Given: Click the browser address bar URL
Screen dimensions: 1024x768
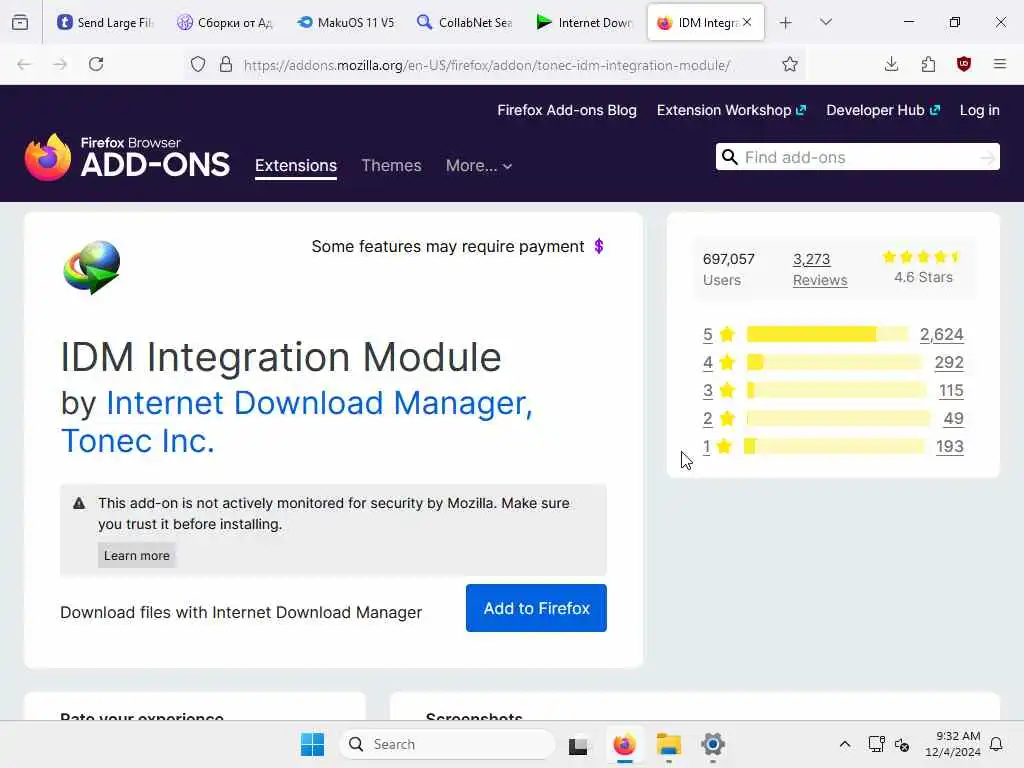Looking at the screenshot, I should click(487, 65).
